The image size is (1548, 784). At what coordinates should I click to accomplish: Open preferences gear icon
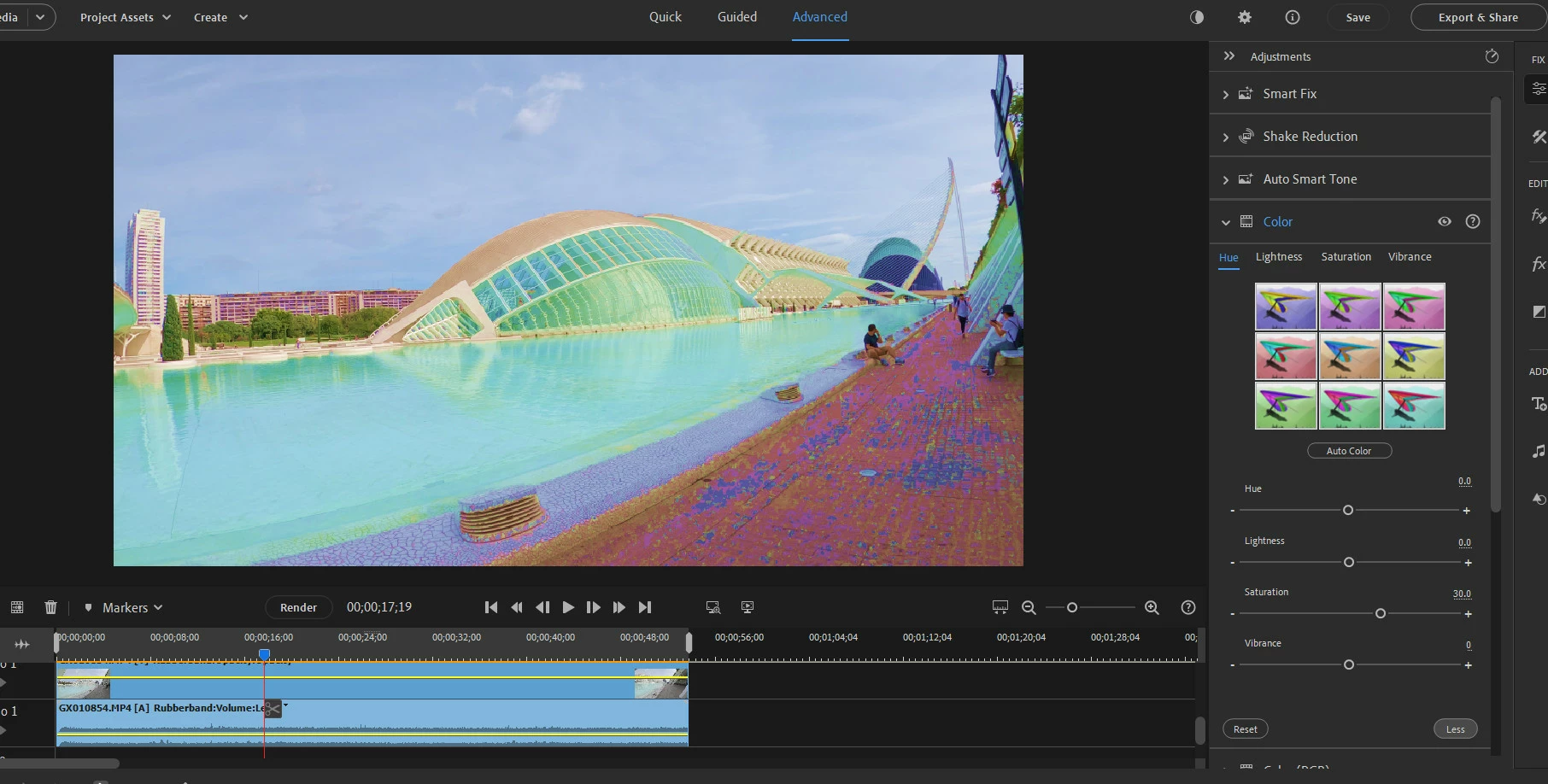click(x=1245, y=17)
